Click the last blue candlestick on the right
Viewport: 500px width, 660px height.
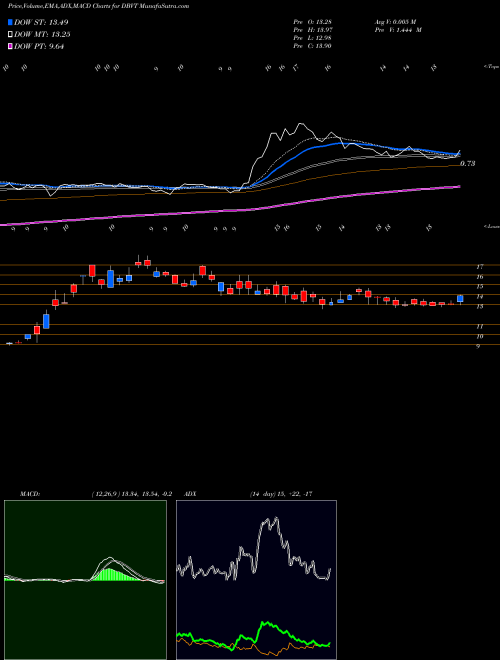click(x=460, y=298)
